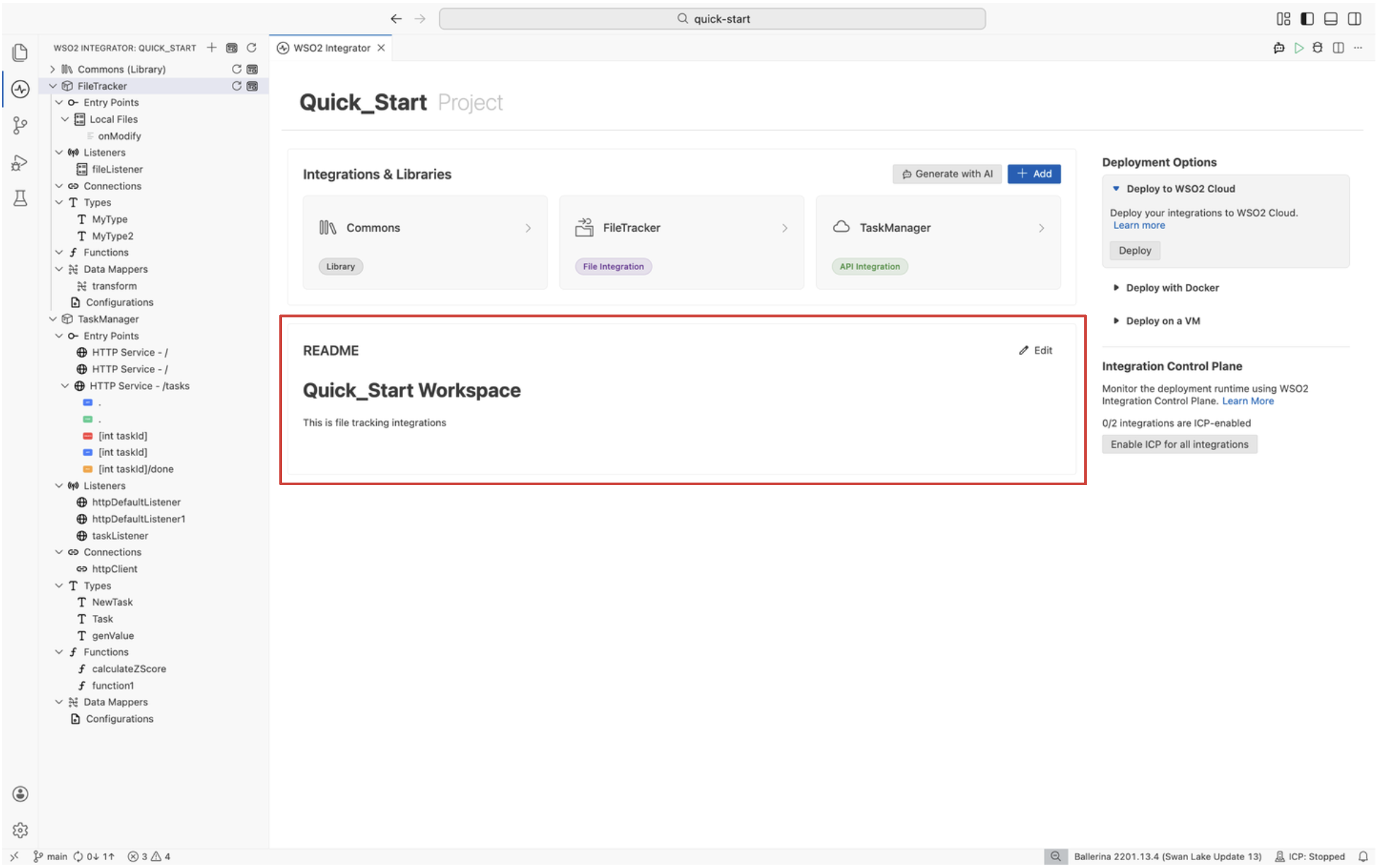This screenshot has height=868, width=1376.
Task: Select the fileListener tree item
Action: [x=117, y=170]
